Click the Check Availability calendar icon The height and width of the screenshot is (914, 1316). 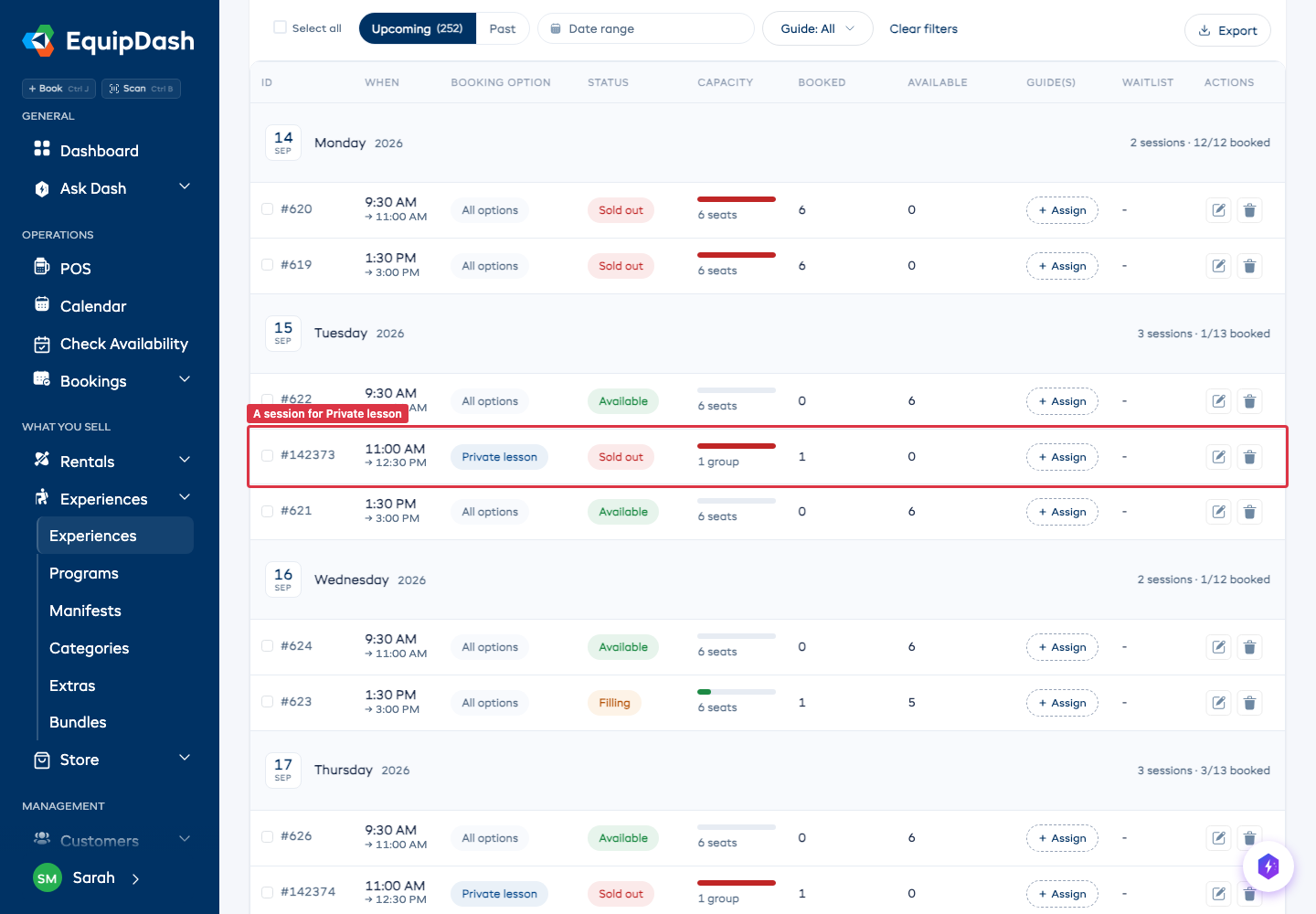(x=42, y=345)
